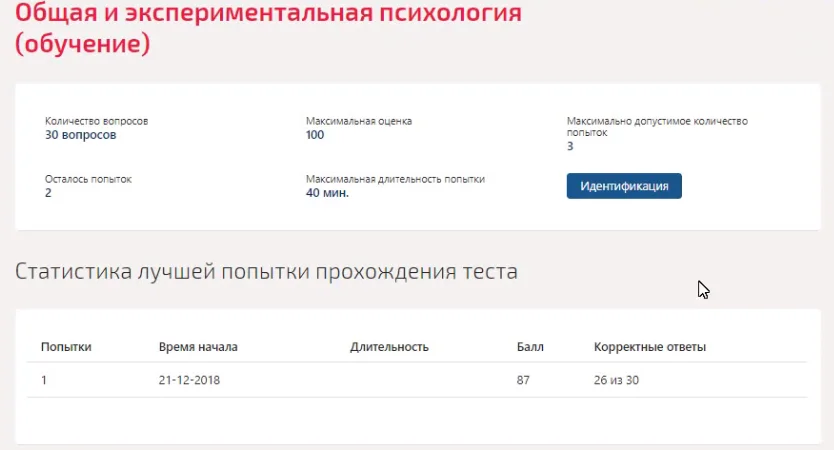This screenshot has height=450, width=834.
Task: Click the maximum grade value 100
Action: coord(315,135)
